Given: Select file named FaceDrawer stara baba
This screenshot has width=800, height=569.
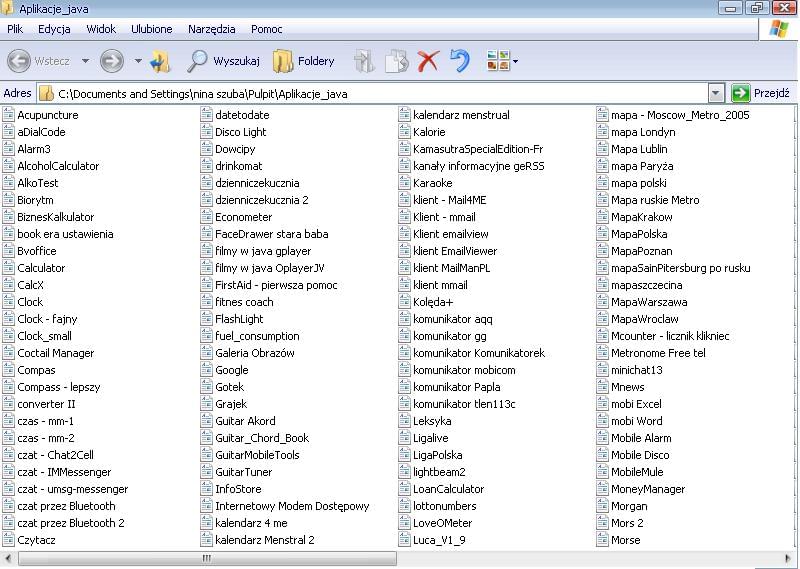Looking at the screenshot, I should [271, 234].
